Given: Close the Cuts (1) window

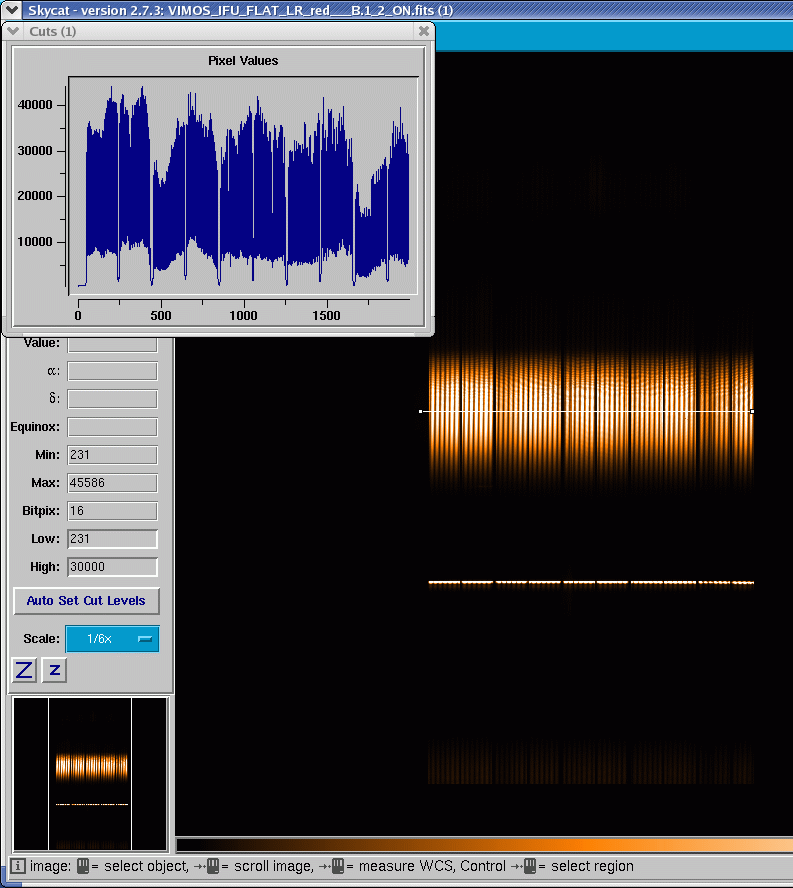Looking at the screenshot, I should (x=424, y=31).
